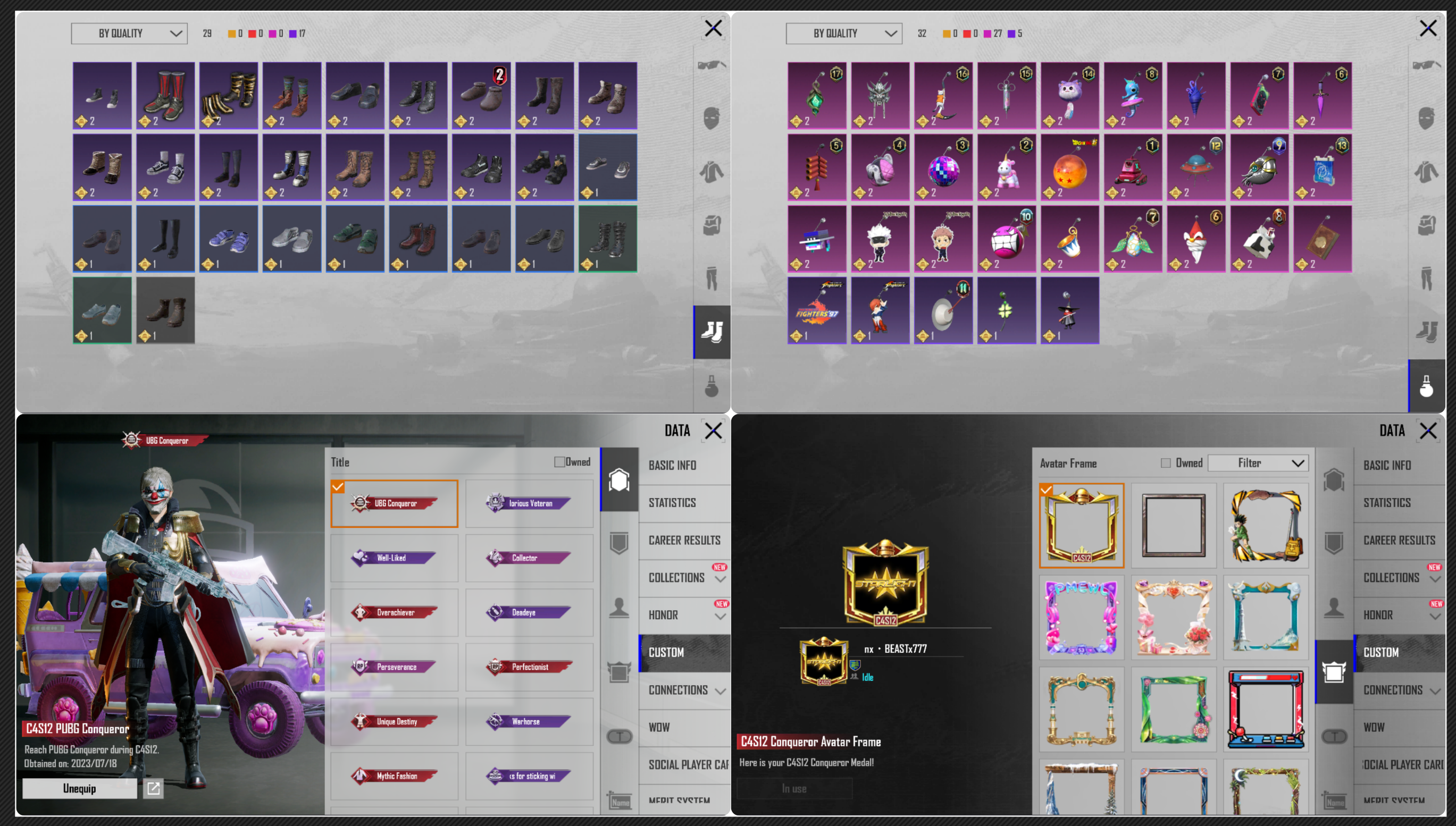Pick the Warhorse title
Screen dimensions: 1456x826
point(530,722)
